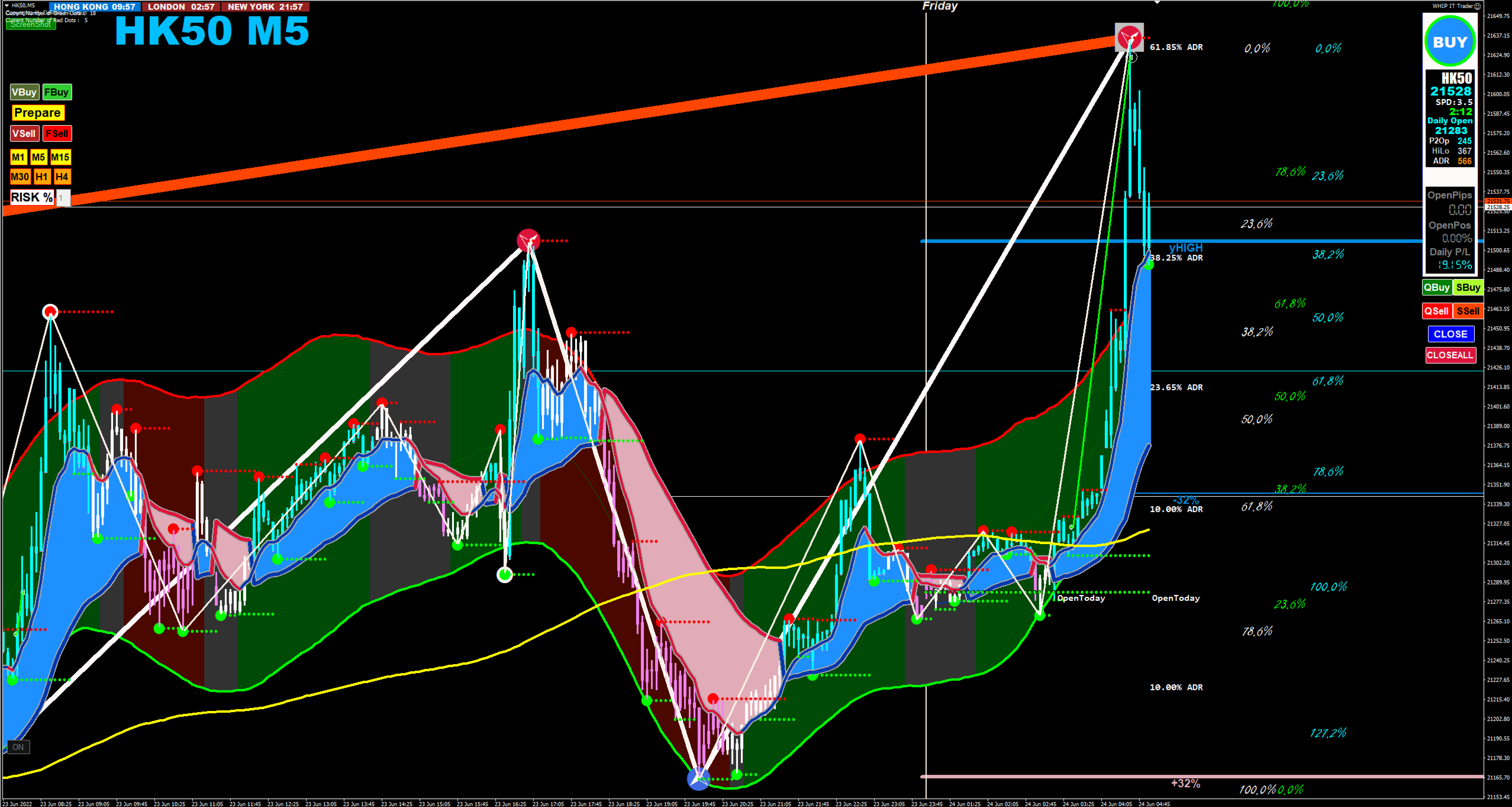Click the WHIP IT Trader smiley icon
The image size is (1512, 807).
(x=1477, y=6)
